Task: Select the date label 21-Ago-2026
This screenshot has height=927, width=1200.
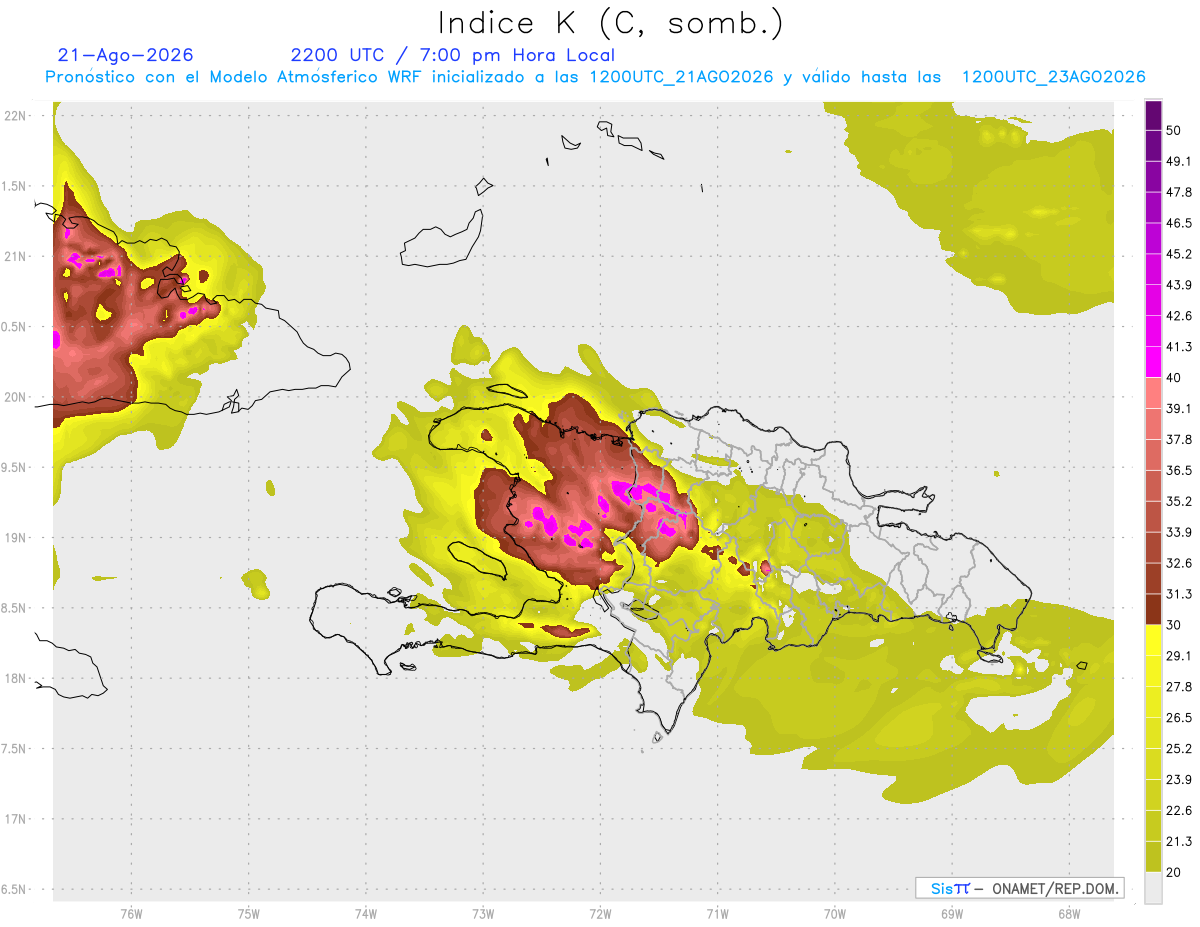Action: [x=126, y=55]
